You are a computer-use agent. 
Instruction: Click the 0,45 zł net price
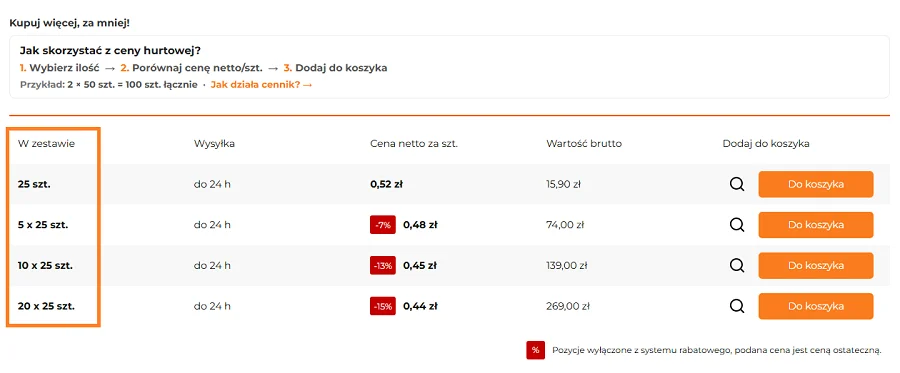point(420,266)
